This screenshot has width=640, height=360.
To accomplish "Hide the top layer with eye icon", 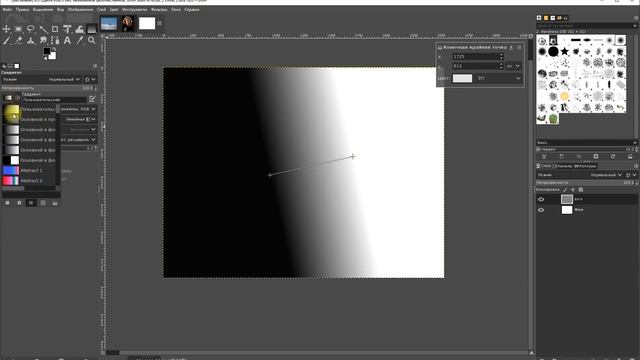I will 541,199.
